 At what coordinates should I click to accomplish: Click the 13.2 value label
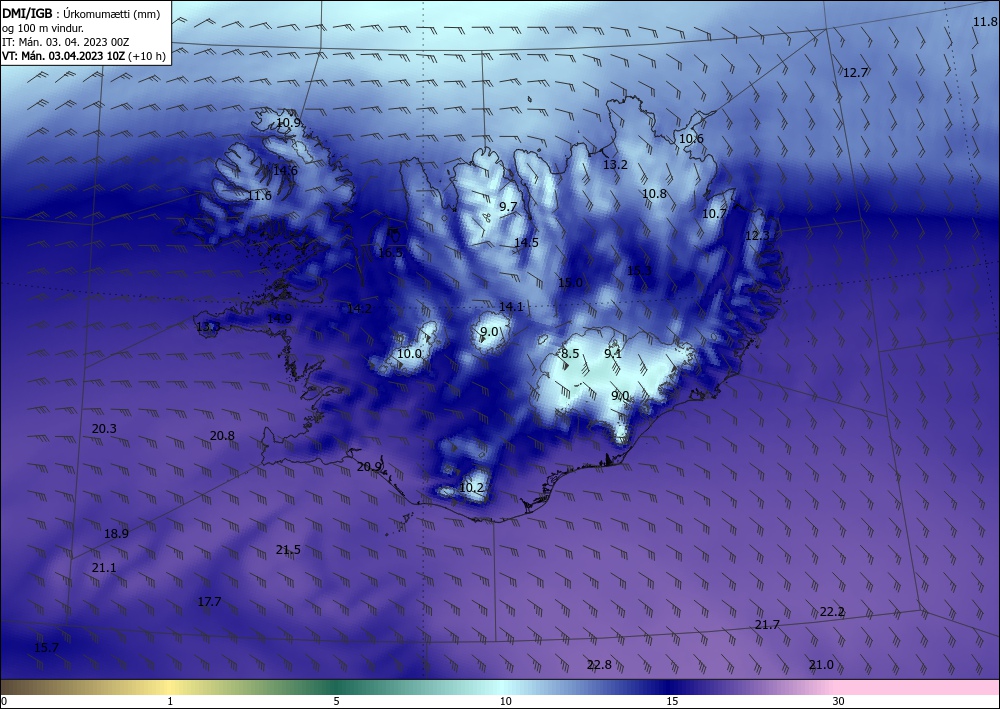(615, 164)
